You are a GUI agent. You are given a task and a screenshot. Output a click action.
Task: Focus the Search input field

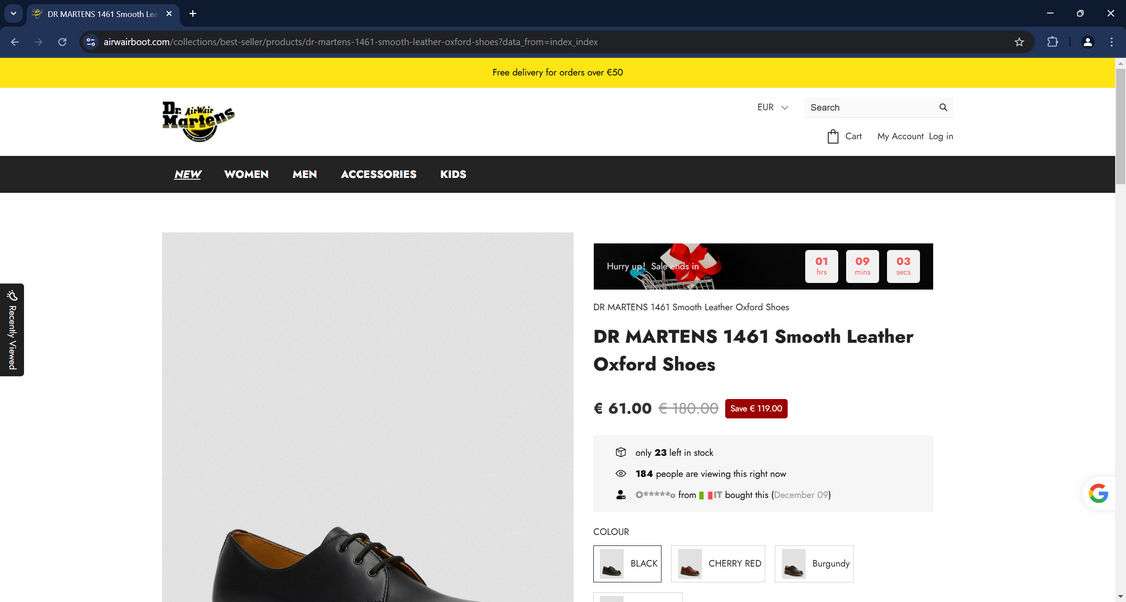tap(870, 108)
